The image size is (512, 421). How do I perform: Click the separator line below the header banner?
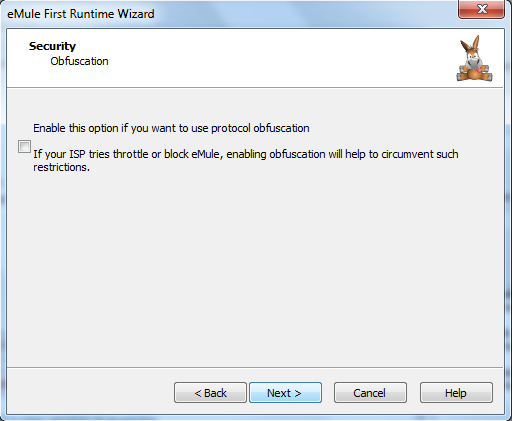[255, 88]
